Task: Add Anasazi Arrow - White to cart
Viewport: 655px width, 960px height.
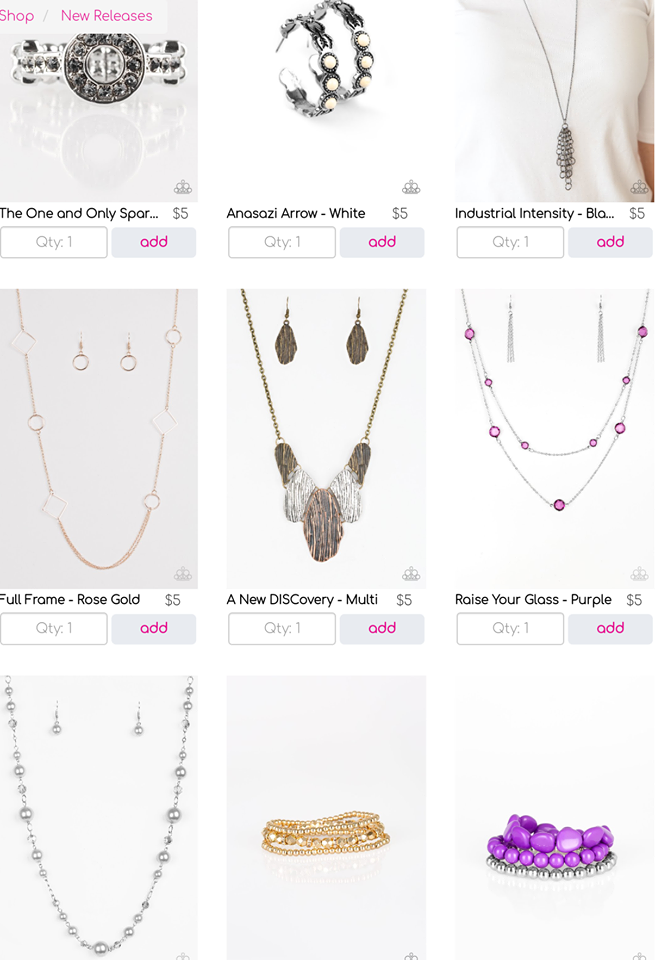Action: click(382, 242)
